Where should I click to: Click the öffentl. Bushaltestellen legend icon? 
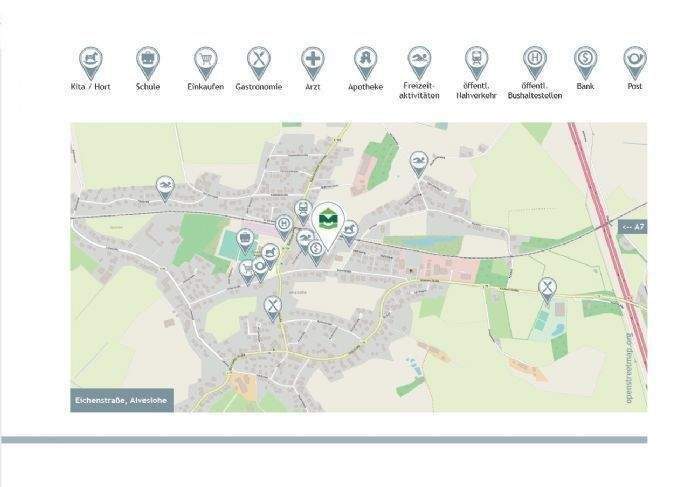click(x=535, y=61)
